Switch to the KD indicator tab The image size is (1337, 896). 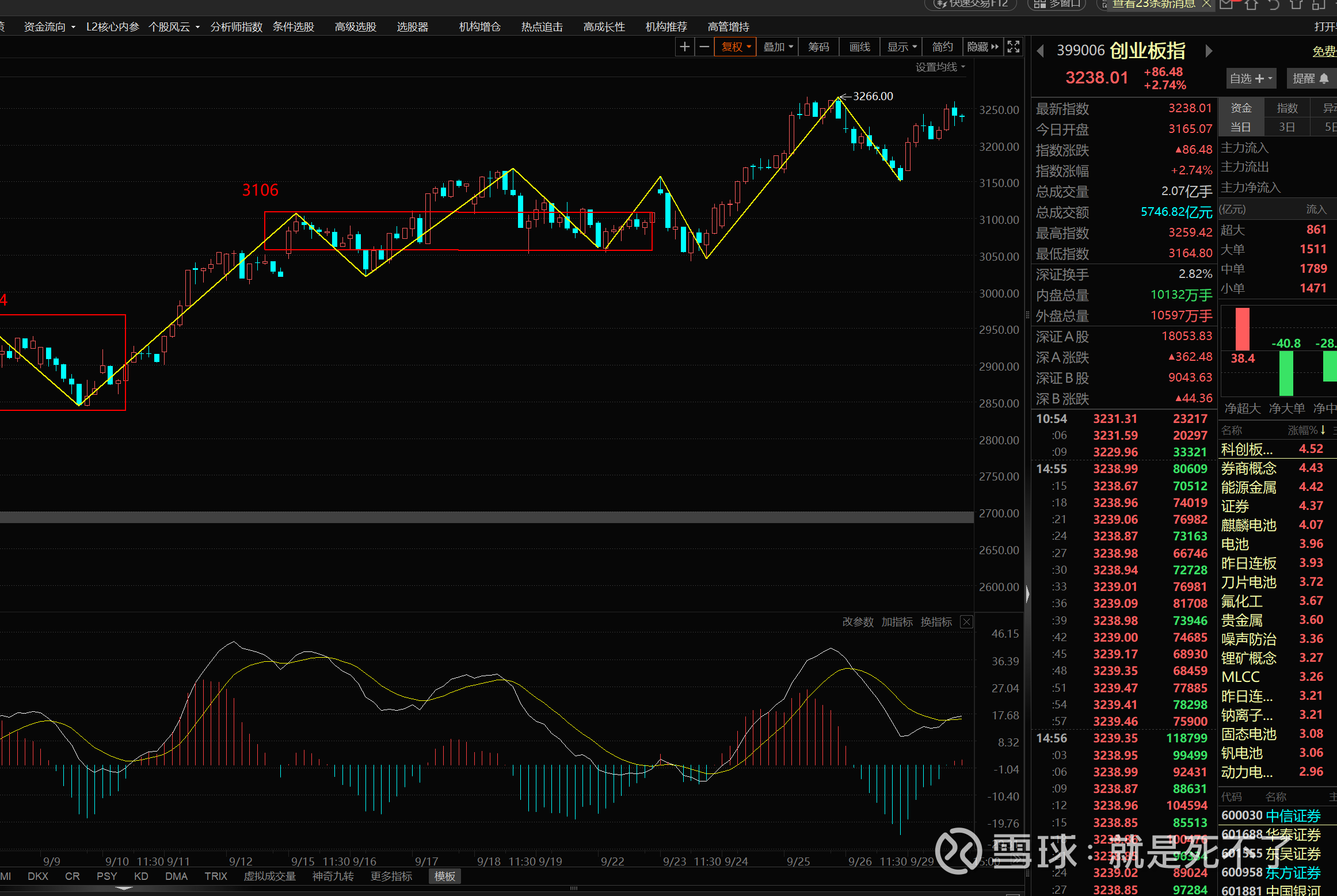click(x=141, y=876)
